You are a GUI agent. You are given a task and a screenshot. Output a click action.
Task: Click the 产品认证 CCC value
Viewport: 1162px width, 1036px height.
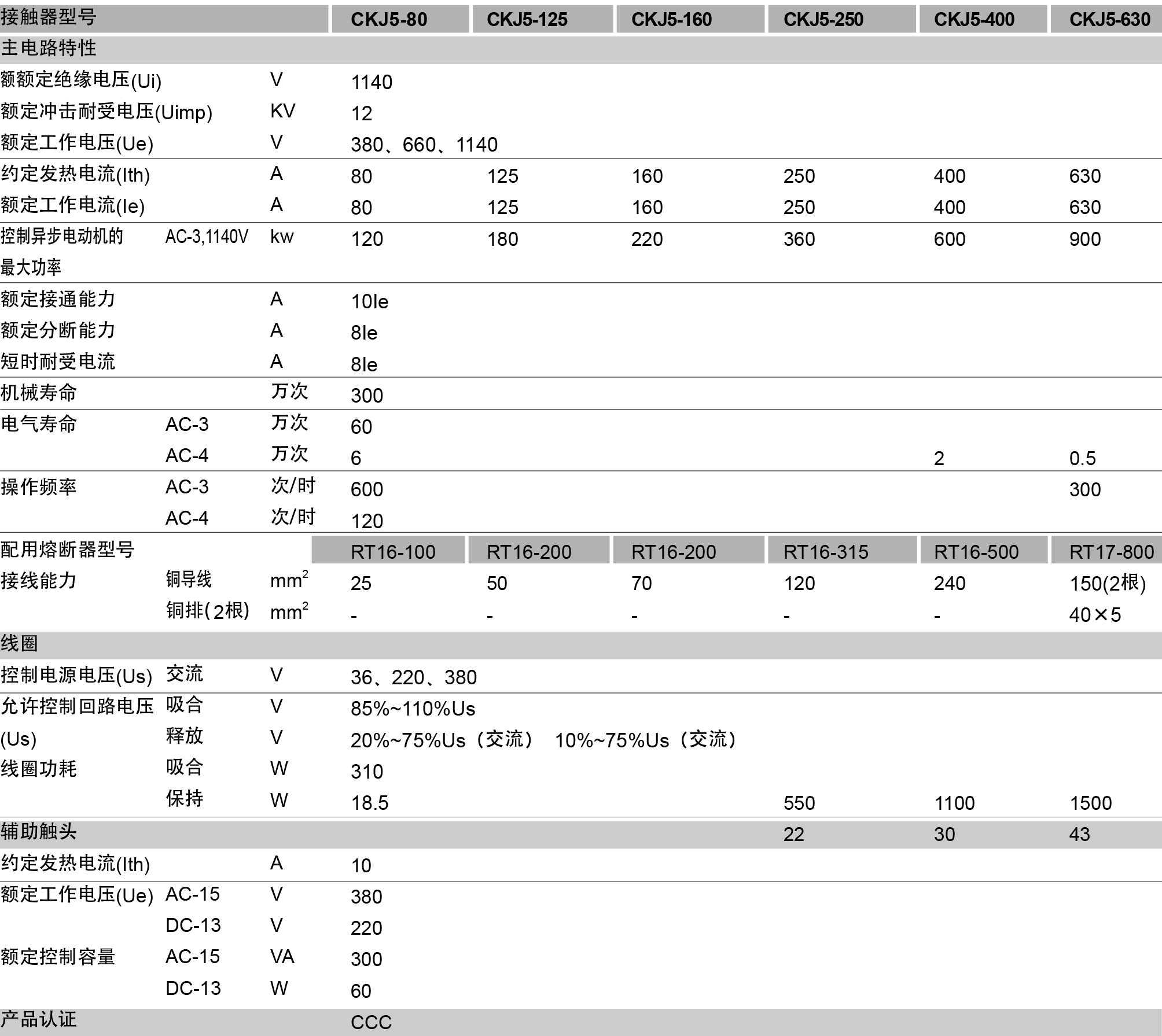(371, 1022)
